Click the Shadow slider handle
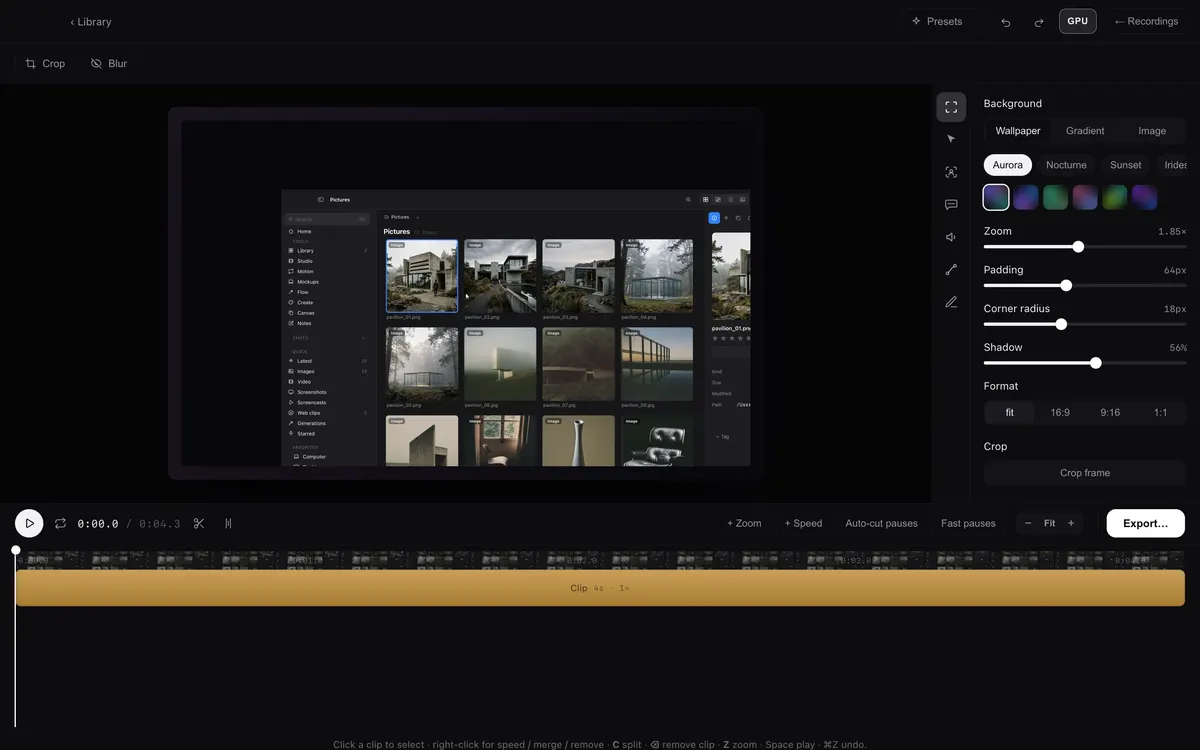This screenshot has width=1200, height=750. click(1096, 363)
